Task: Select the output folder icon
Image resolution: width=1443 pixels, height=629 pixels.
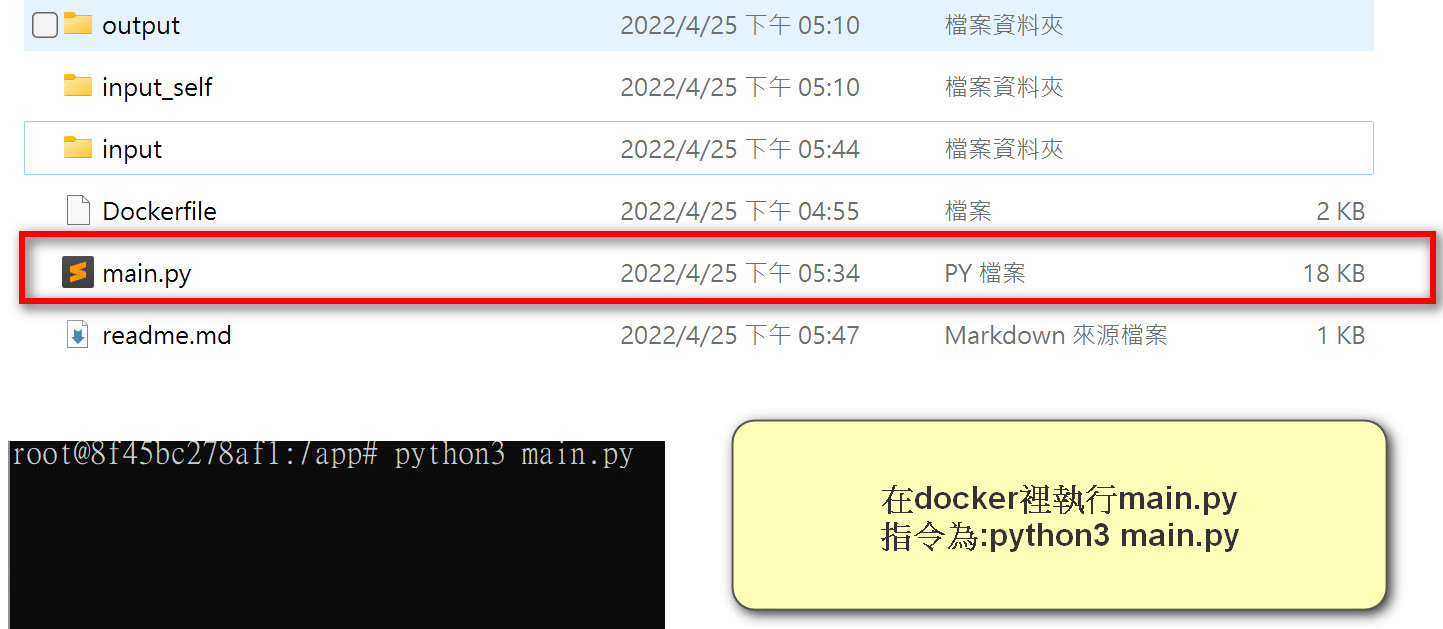Action: point(78,24)
